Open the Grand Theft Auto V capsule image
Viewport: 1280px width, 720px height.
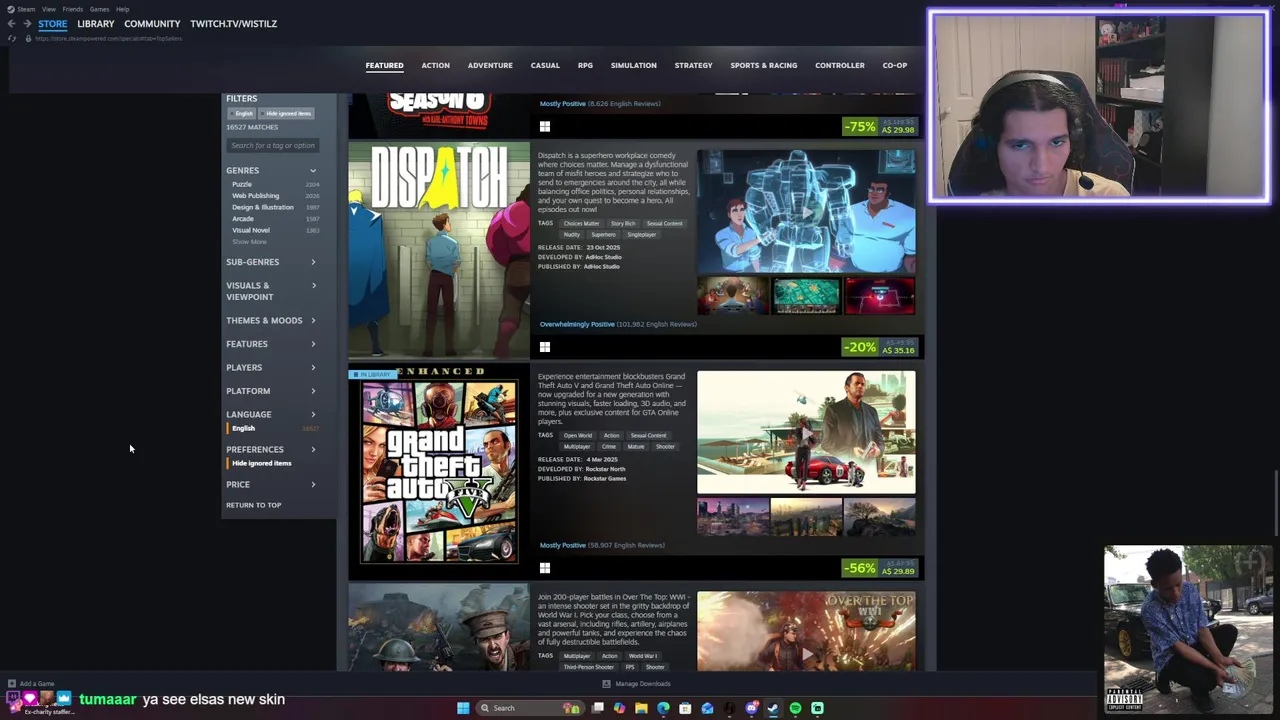click(439, 472)
